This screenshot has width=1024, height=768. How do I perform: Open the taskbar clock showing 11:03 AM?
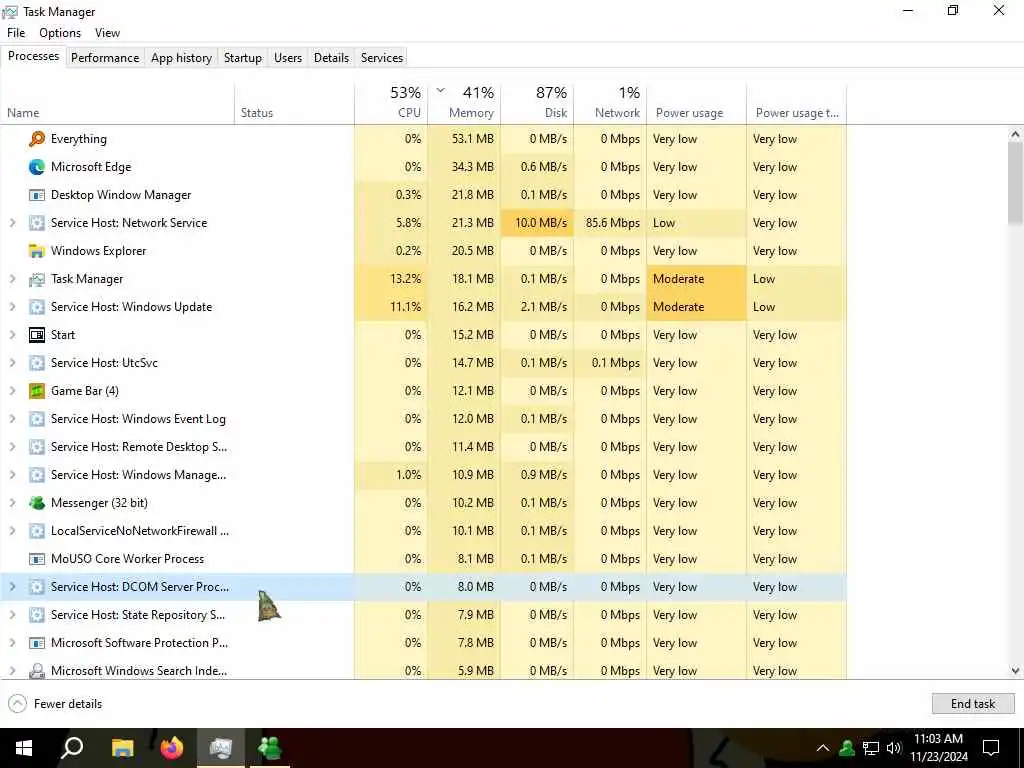938,748
